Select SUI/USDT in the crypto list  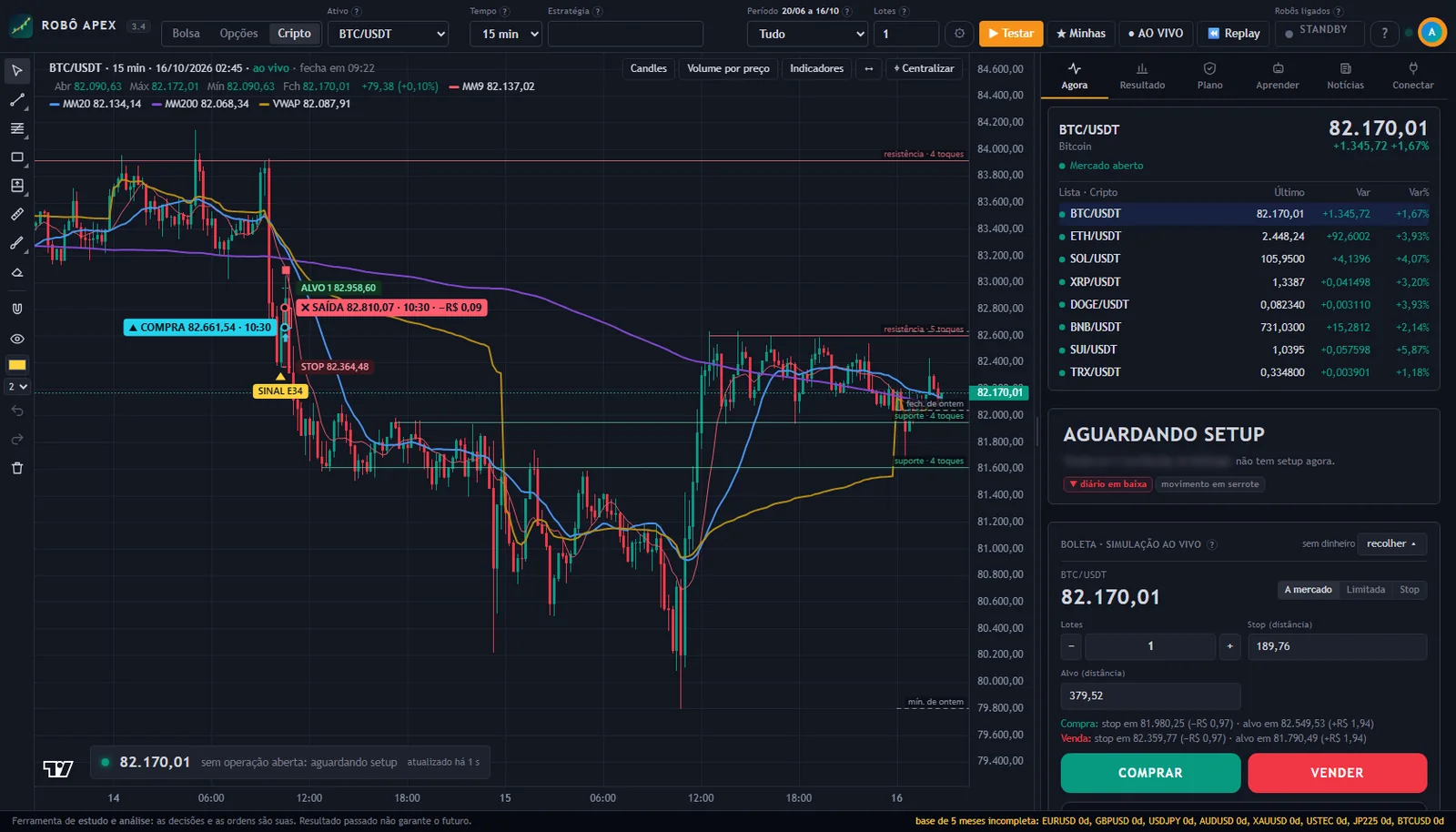[1244, 350]
